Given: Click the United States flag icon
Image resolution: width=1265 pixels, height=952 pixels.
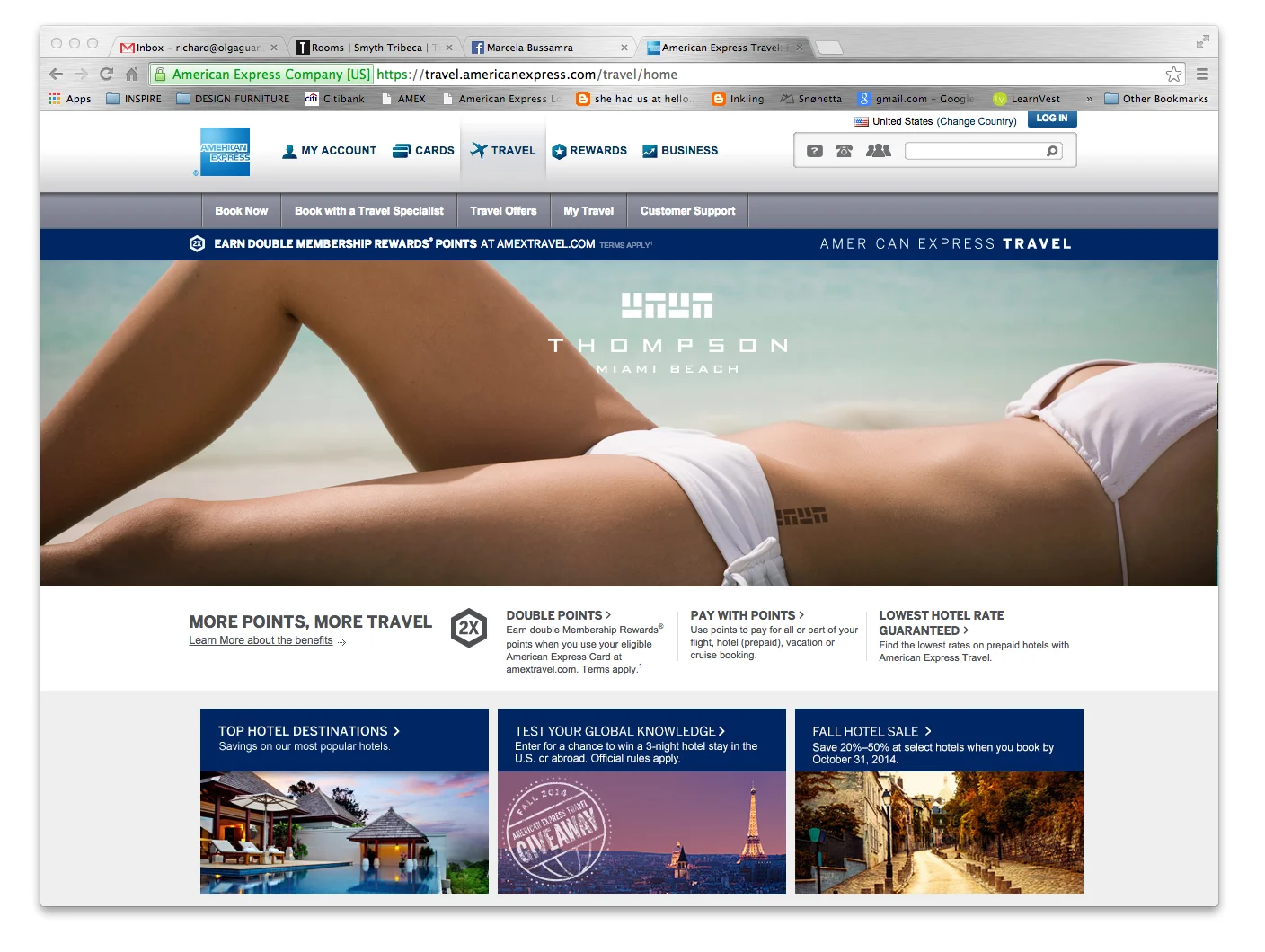Looking at the screenshot, I should coord(861,120).
